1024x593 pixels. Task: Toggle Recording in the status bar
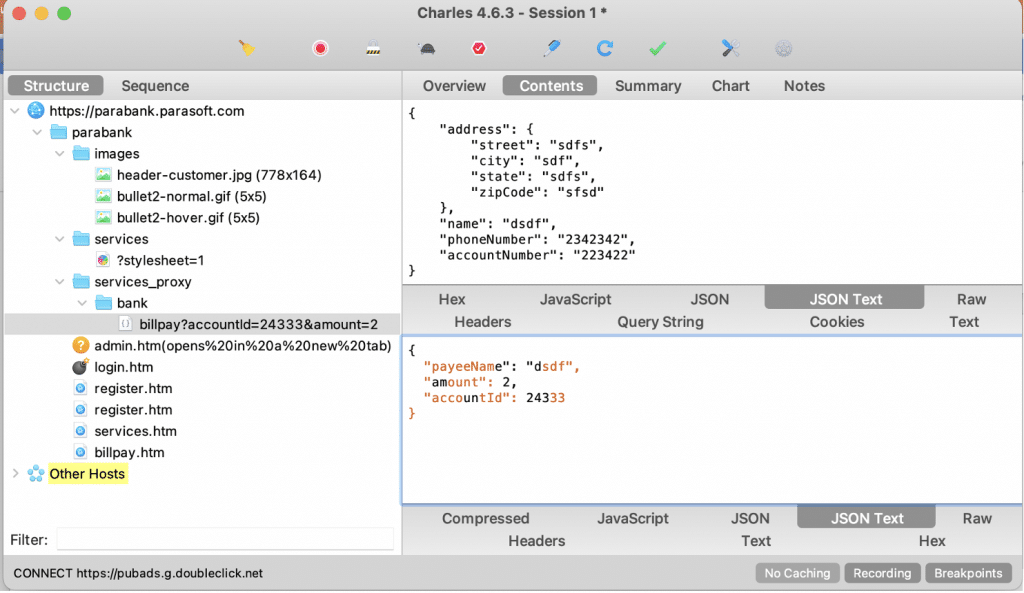click(x=882, y=573)
